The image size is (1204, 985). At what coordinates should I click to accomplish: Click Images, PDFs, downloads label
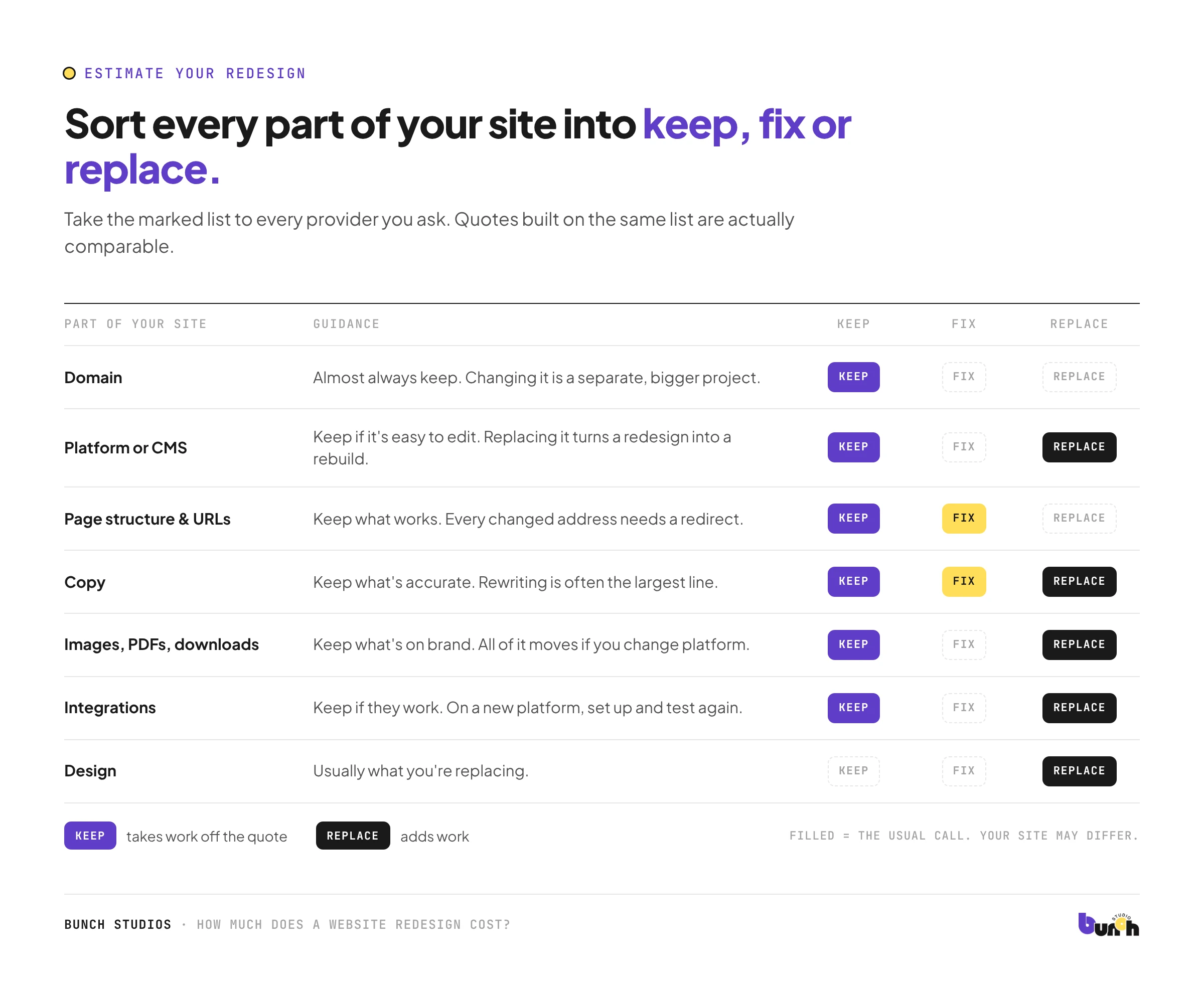click(161, 644)
